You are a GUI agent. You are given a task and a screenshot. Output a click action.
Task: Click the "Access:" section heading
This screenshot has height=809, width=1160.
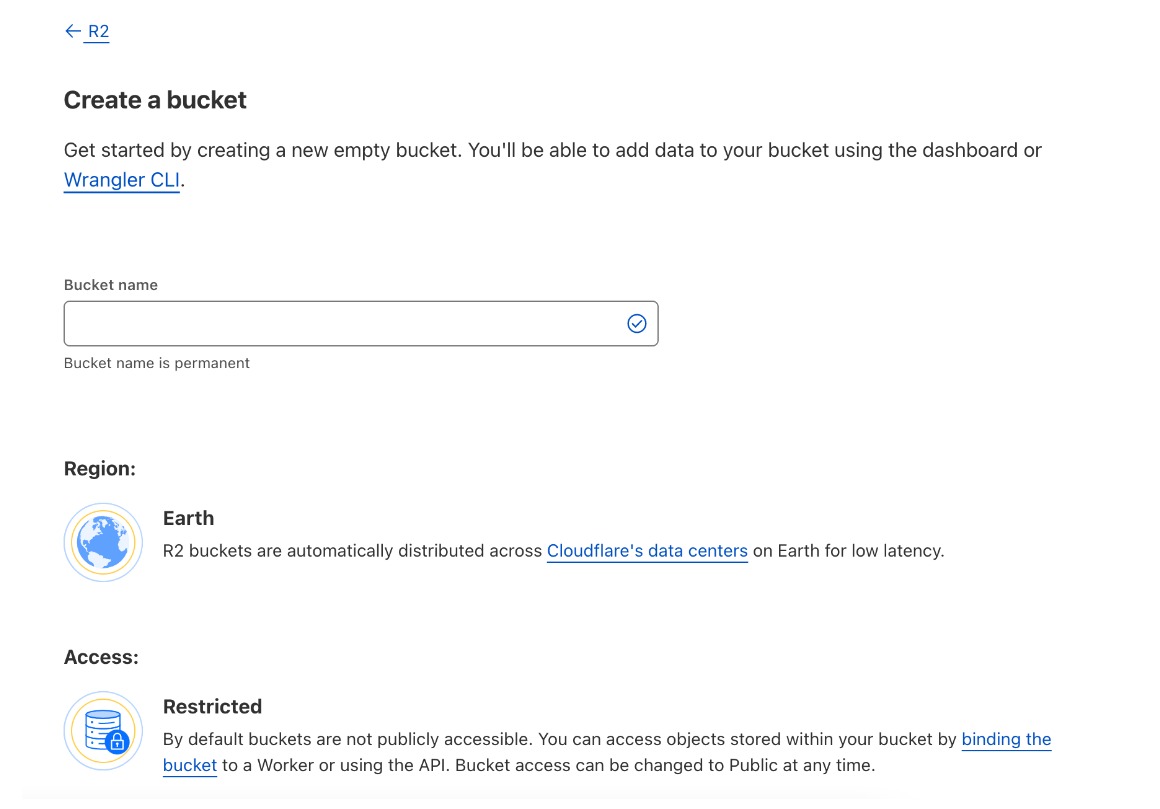click(101, 657)
